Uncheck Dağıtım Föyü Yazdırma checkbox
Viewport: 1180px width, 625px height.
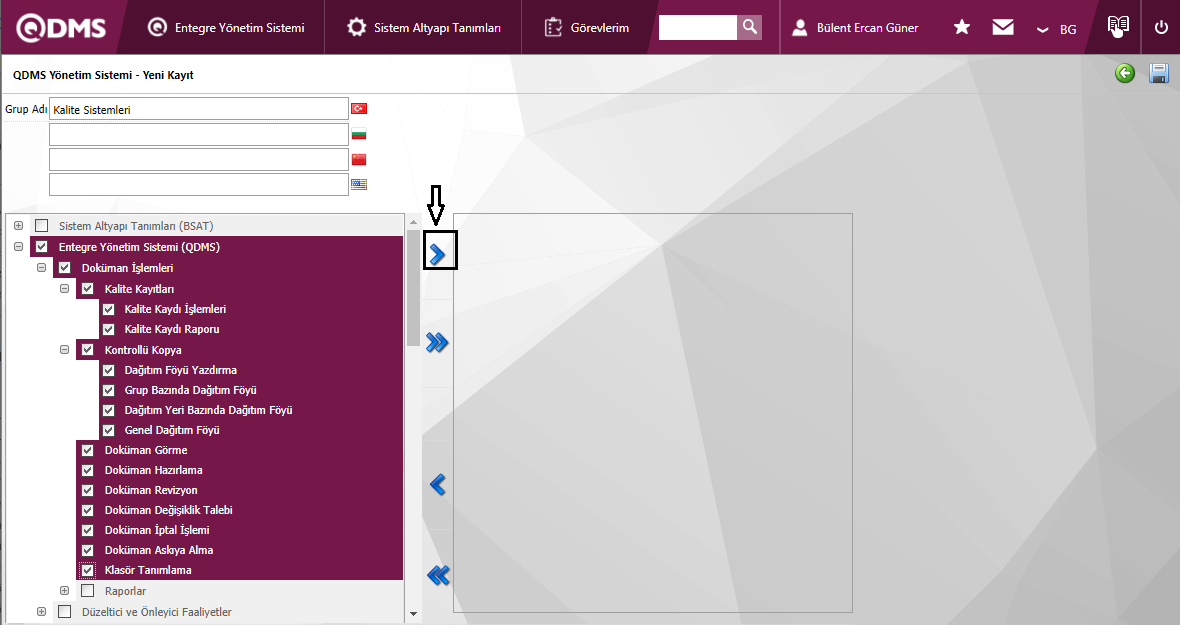[108, 370]
